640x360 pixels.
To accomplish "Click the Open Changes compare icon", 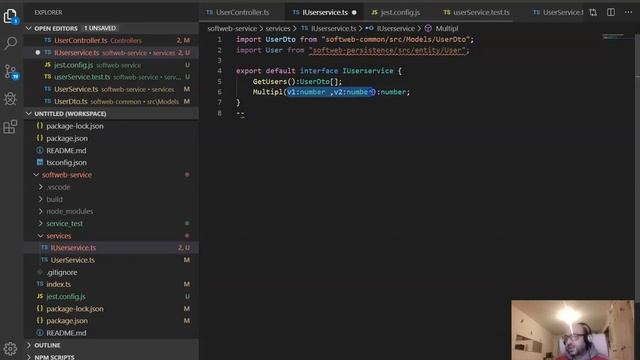I will pyautogui.click(x=593, y=12).
